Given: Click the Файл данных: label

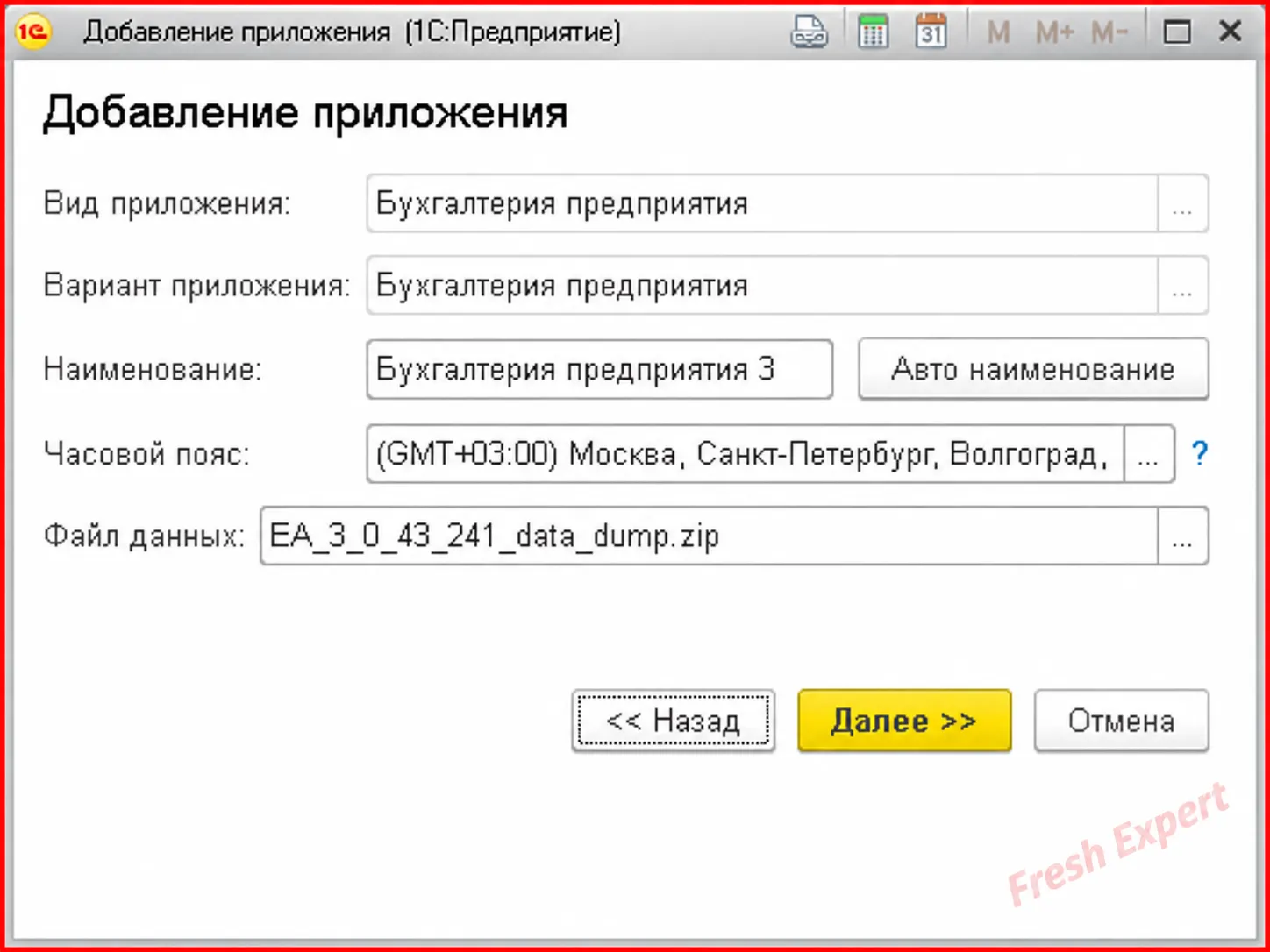Looking at the screenshot, I should [144, 536].
